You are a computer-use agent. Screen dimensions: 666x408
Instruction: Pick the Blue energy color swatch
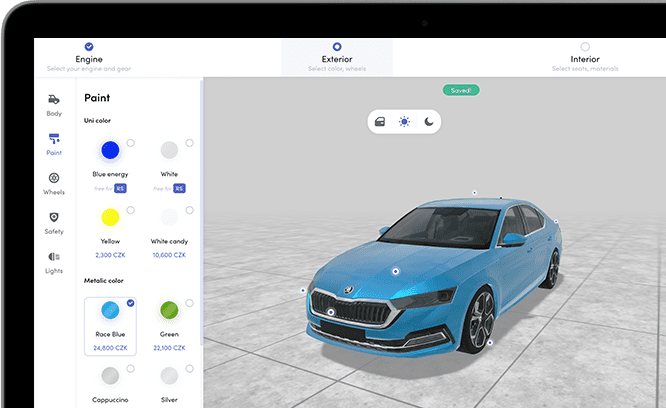point(110,150)
